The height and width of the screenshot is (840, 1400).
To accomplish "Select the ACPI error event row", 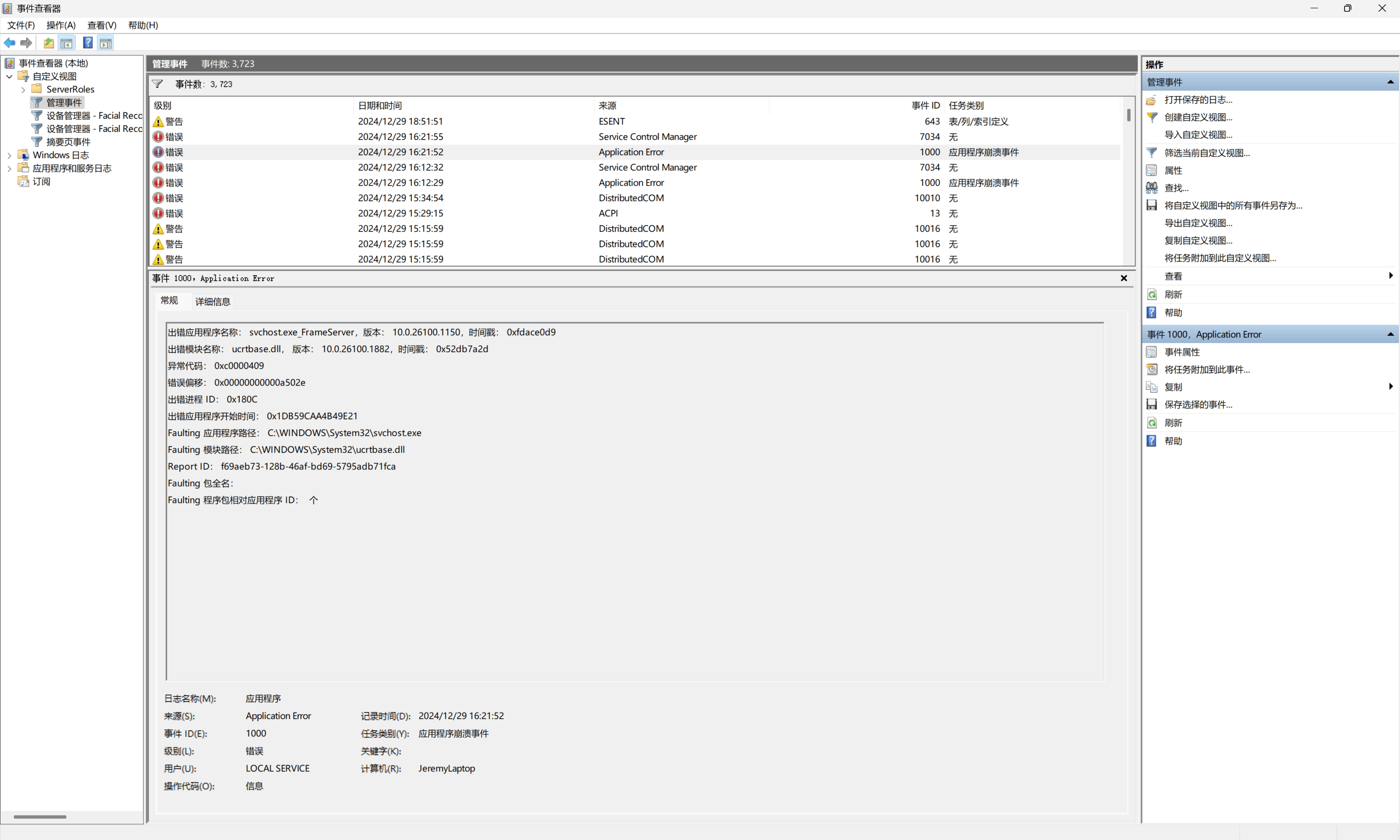I will 608,213.
